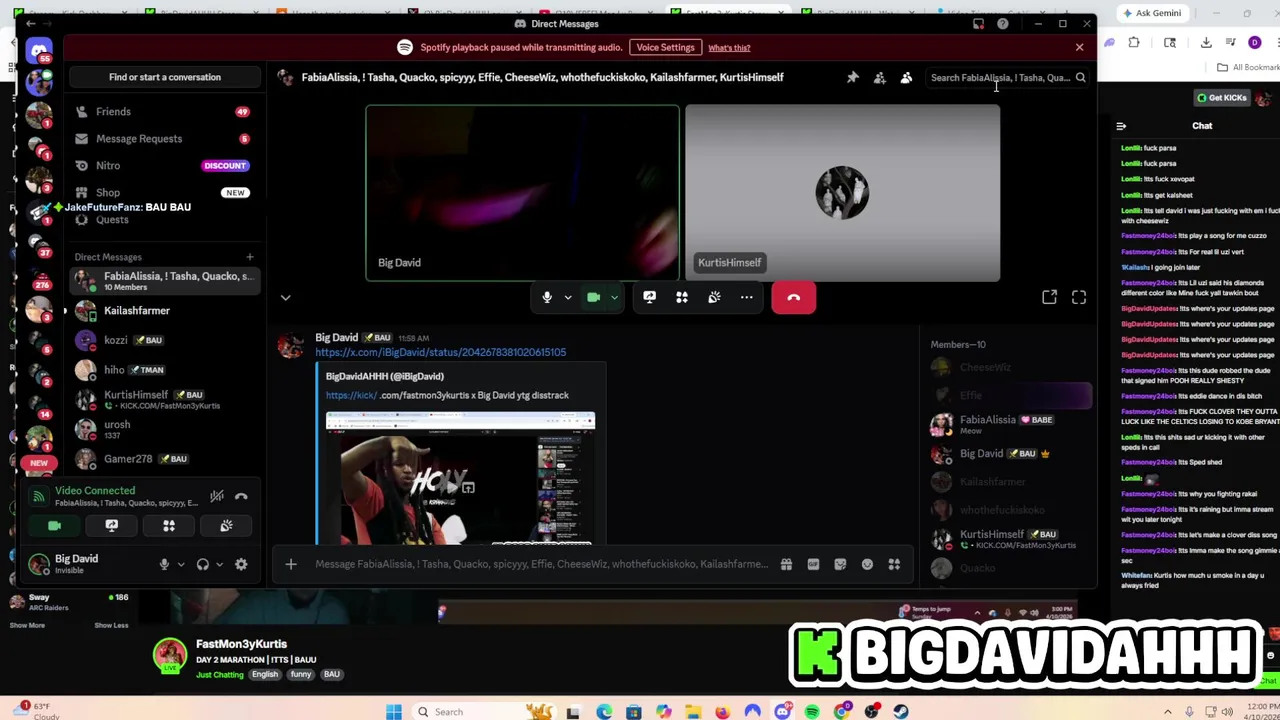Toggle camera button in voice panel
Screen dimensions: 1280x720
coord(54,526)
